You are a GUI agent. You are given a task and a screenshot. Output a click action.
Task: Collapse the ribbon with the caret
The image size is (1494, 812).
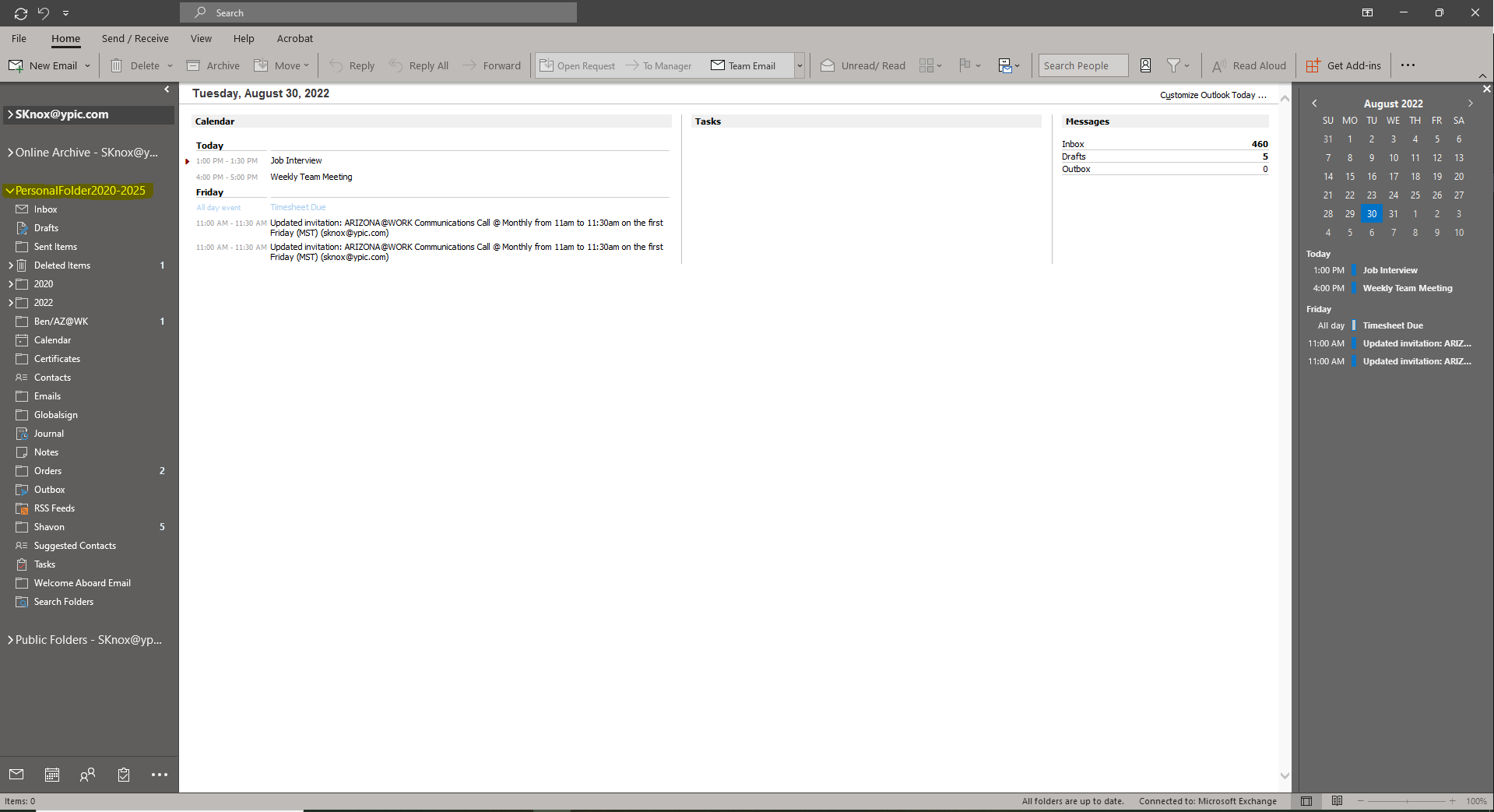click(1482, 76)
